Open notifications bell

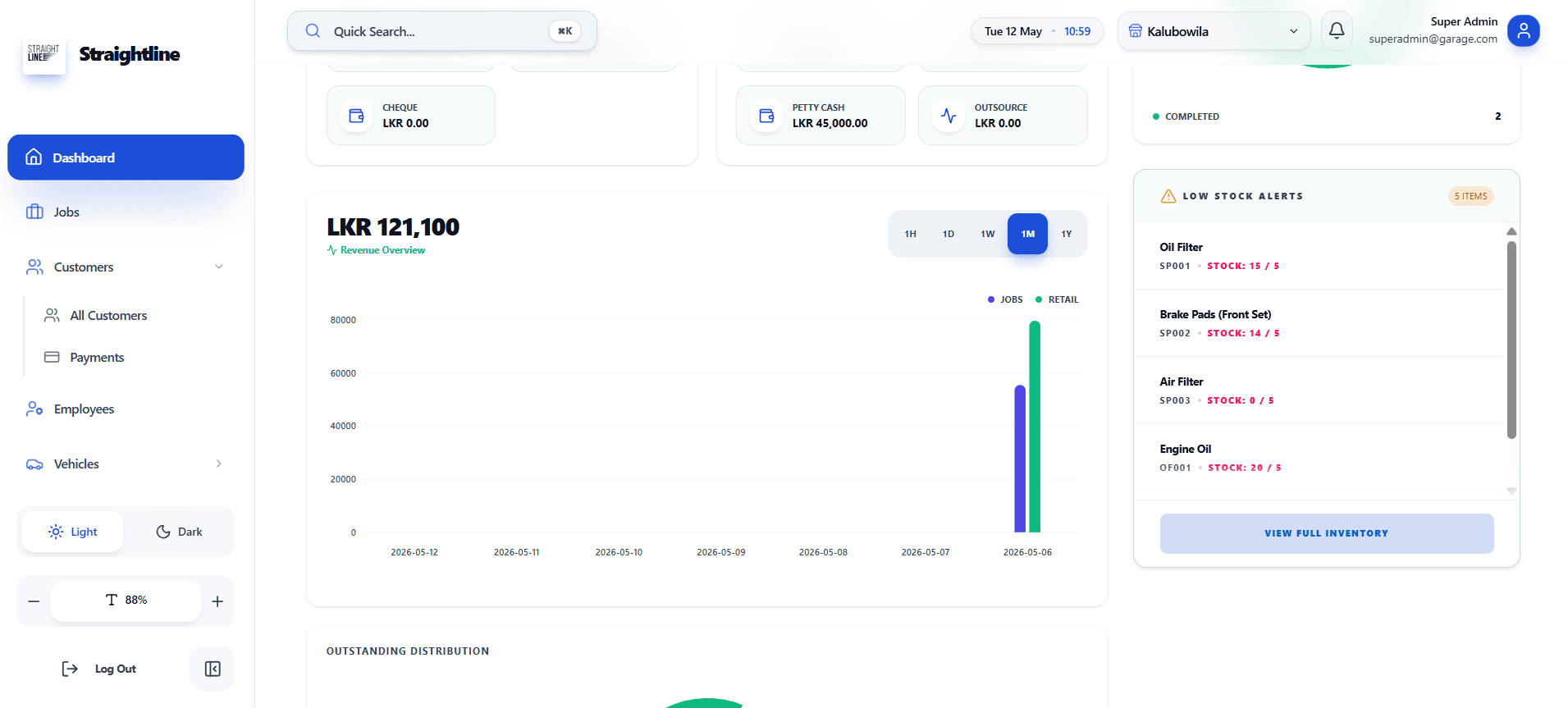click(x=1337, y=31)
